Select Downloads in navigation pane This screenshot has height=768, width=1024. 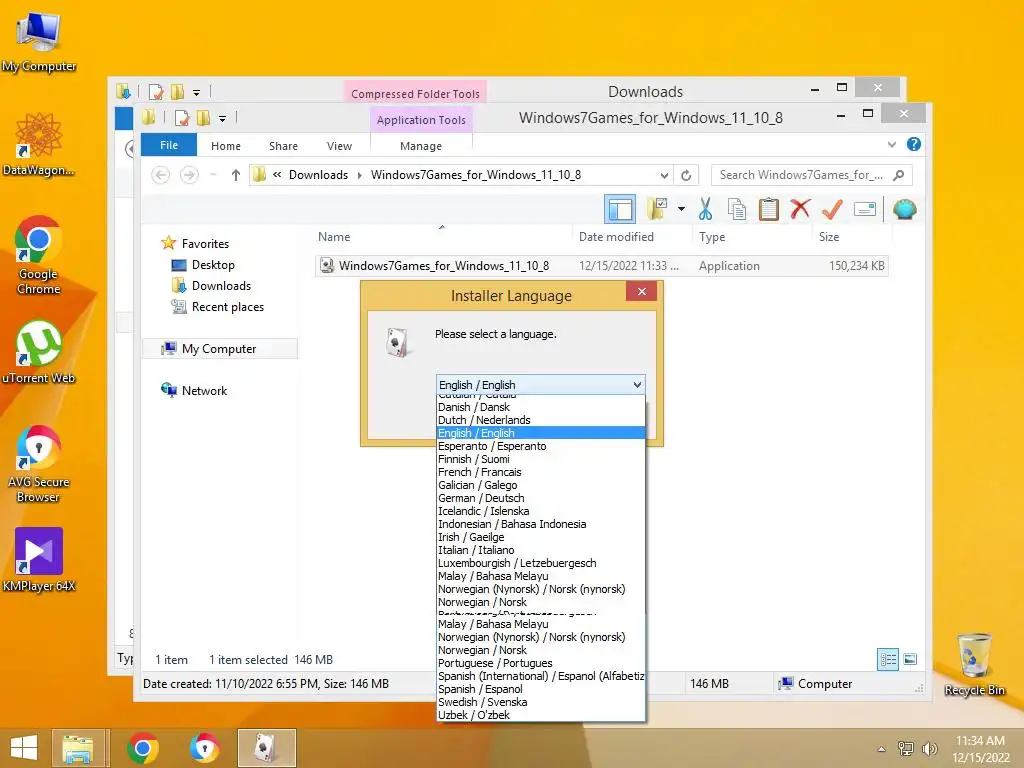click(x=221, y=285)
